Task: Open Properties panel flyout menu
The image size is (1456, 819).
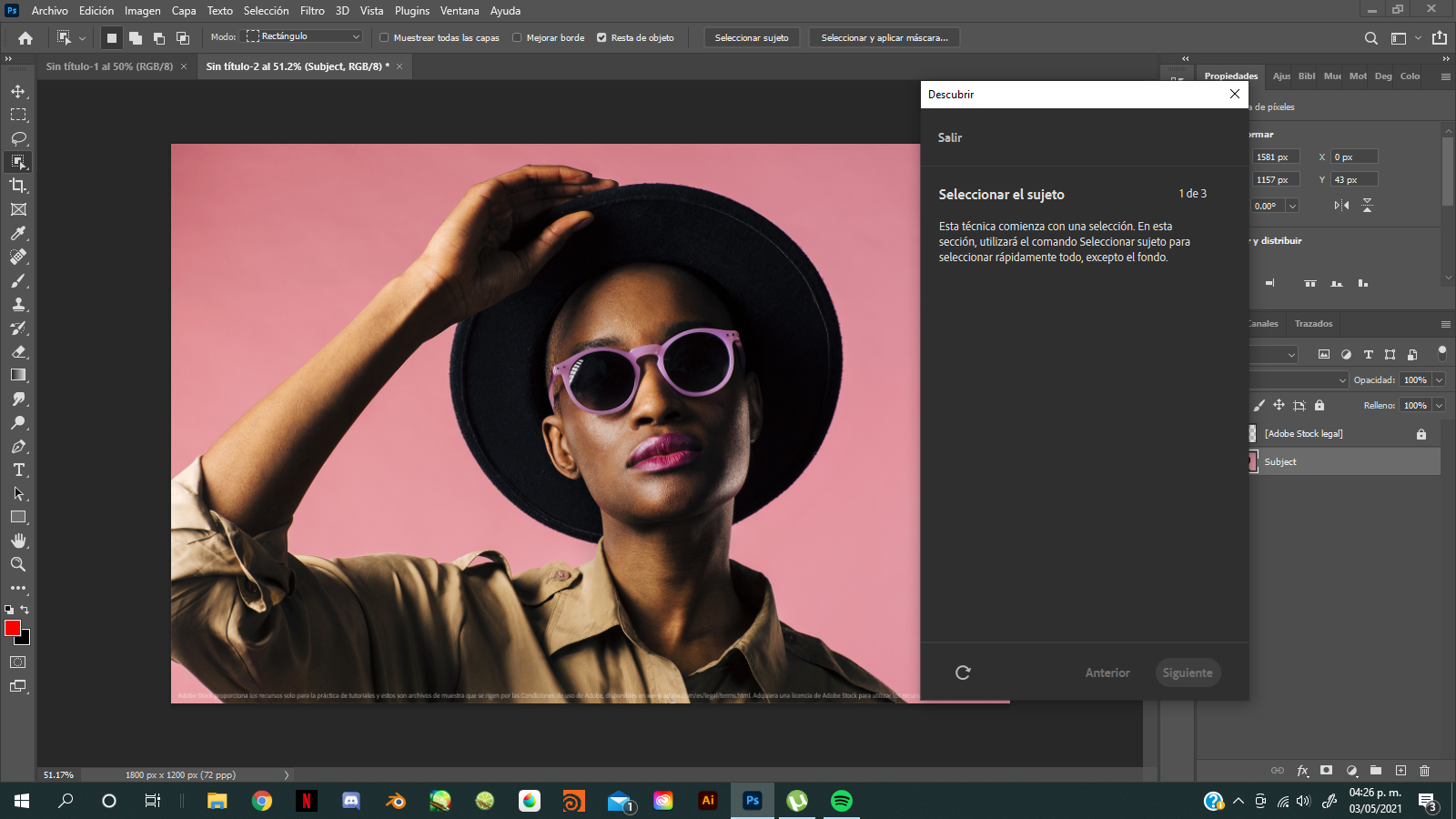Action: (x=1445, y=77)
